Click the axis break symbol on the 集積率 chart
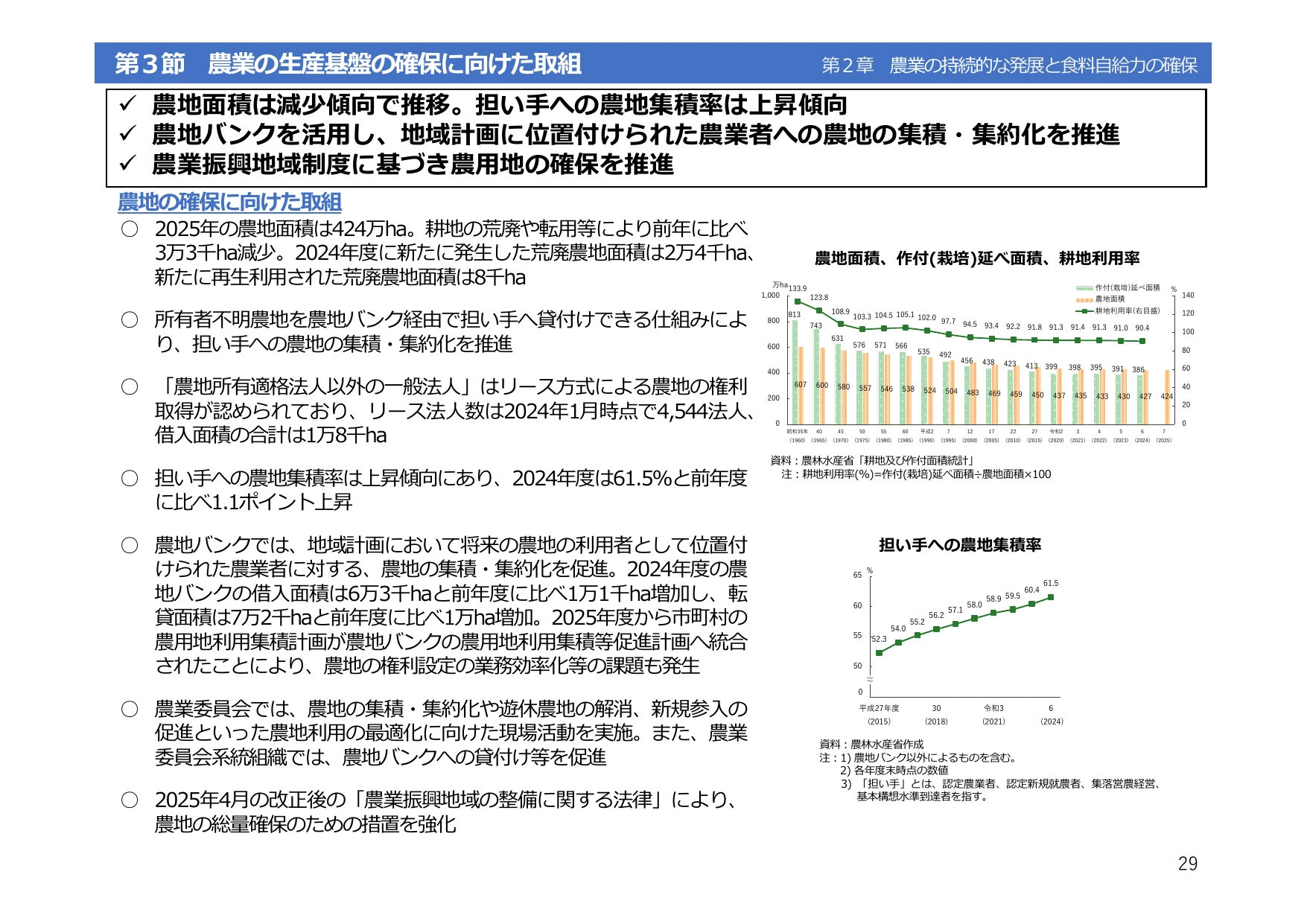1307x924 pixels. pyautogui.click(x=869, y=679)
